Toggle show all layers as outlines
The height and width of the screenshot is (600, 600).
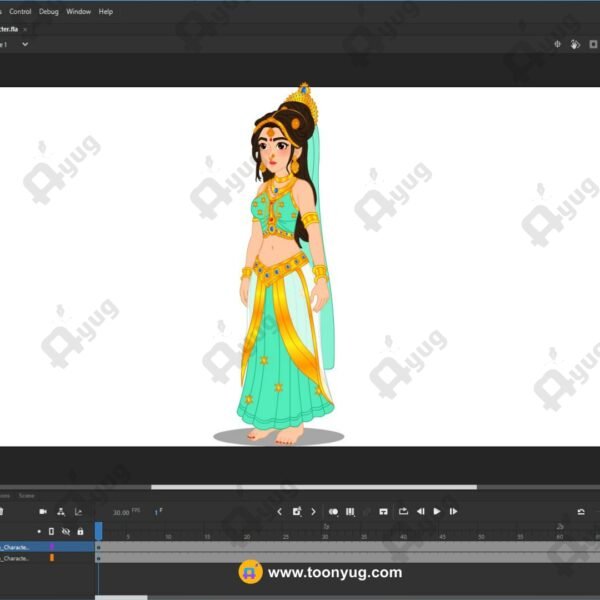(x=51, y=532)
